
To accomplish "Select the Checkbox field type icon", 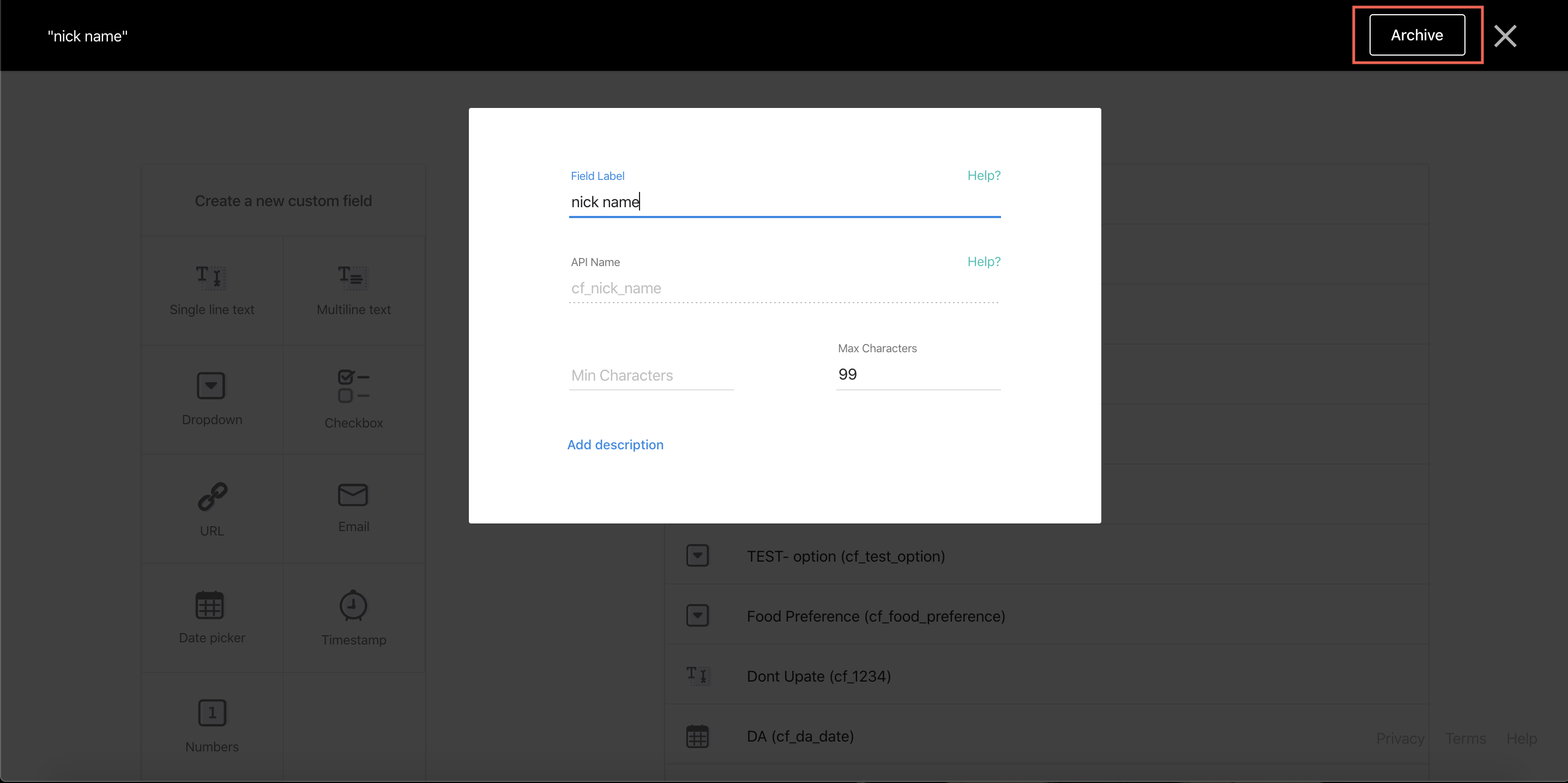I will [353, 386].
